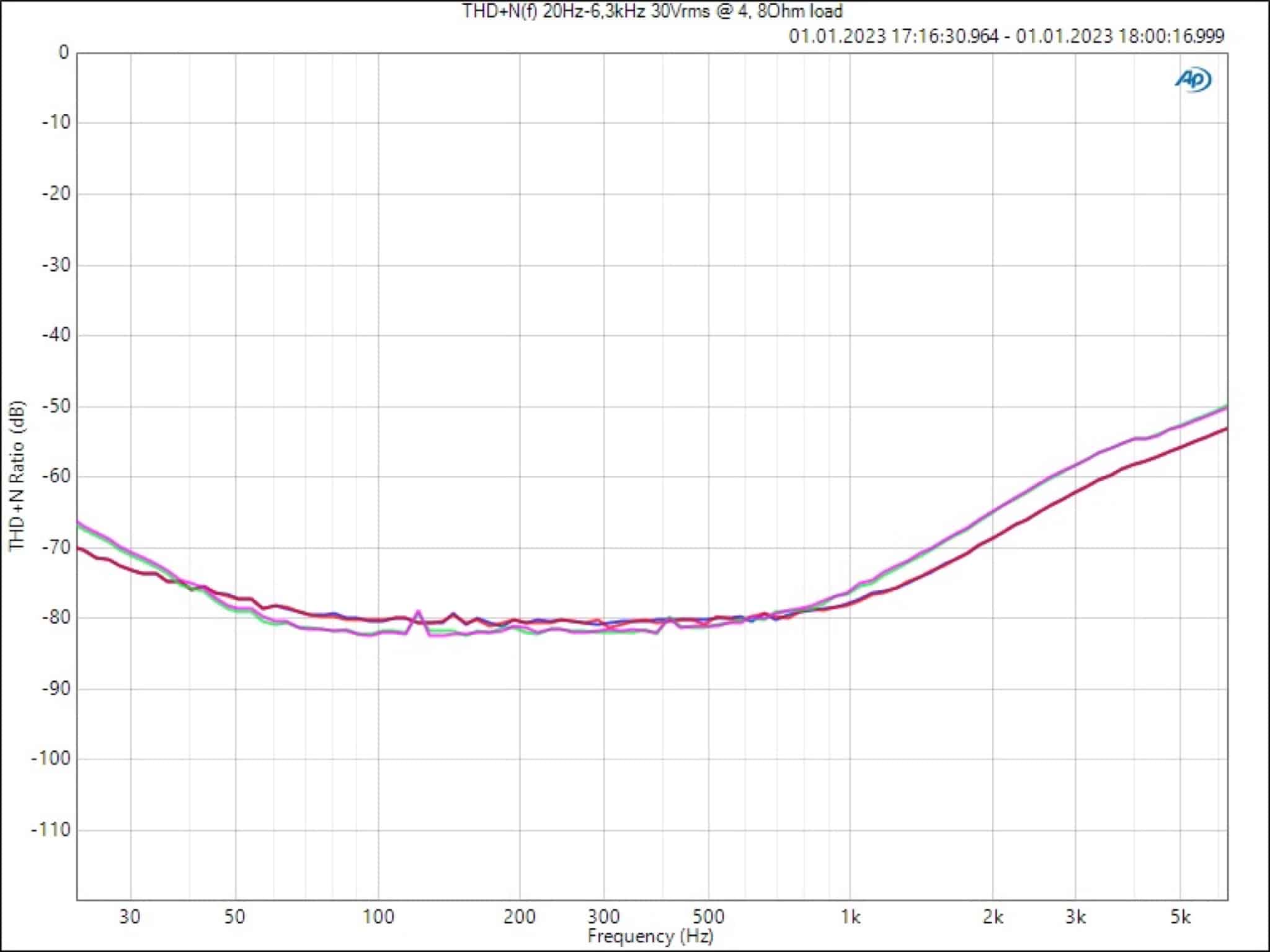Click the 2k frequency tick label
The image size is (1270, 952).
point(992,917)
